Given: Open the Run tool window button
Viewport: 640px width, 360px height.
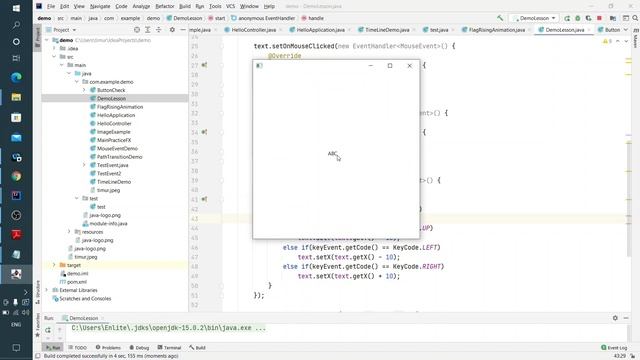Looking at the screenshot, I should coord(53,347).
